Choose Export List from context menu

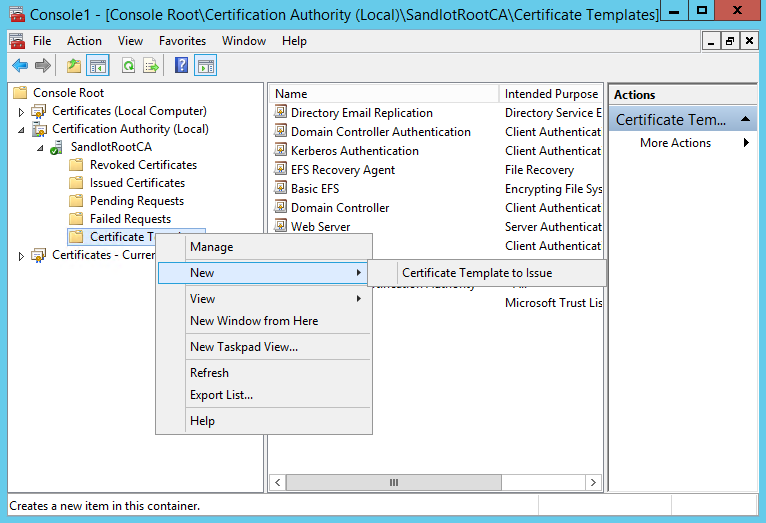(221, 395)
